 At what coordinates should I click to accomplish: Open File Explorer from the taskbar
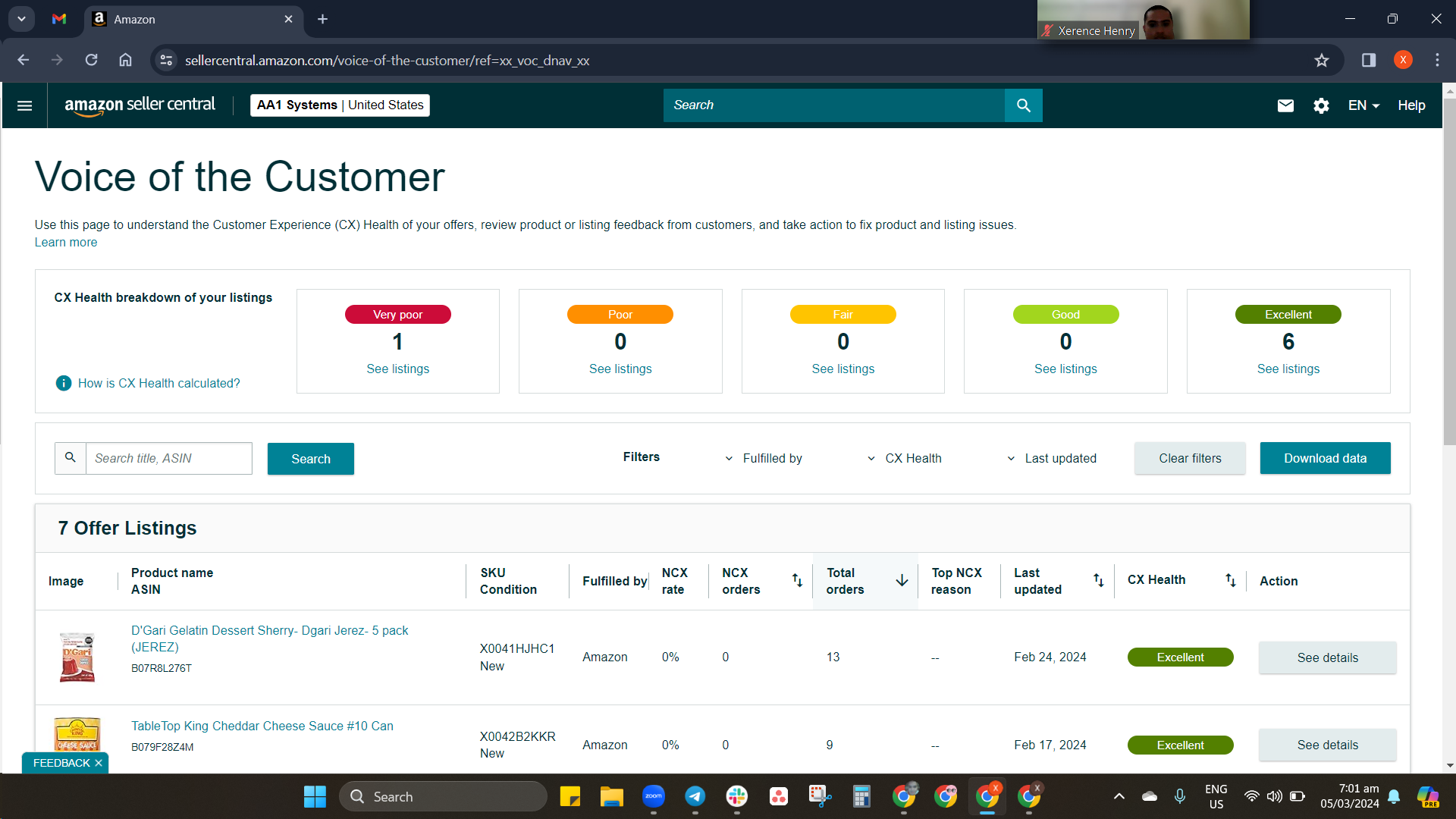(x=612, y=797)
